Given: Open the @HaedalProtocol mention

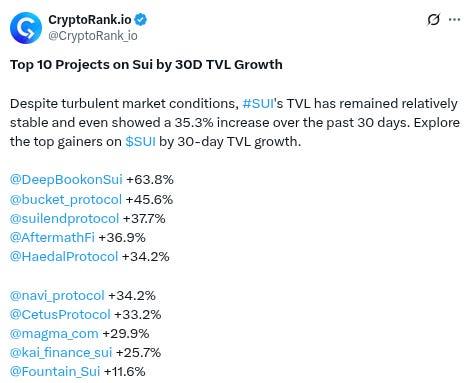Looking at the screenshot, I should click(64, 257).
